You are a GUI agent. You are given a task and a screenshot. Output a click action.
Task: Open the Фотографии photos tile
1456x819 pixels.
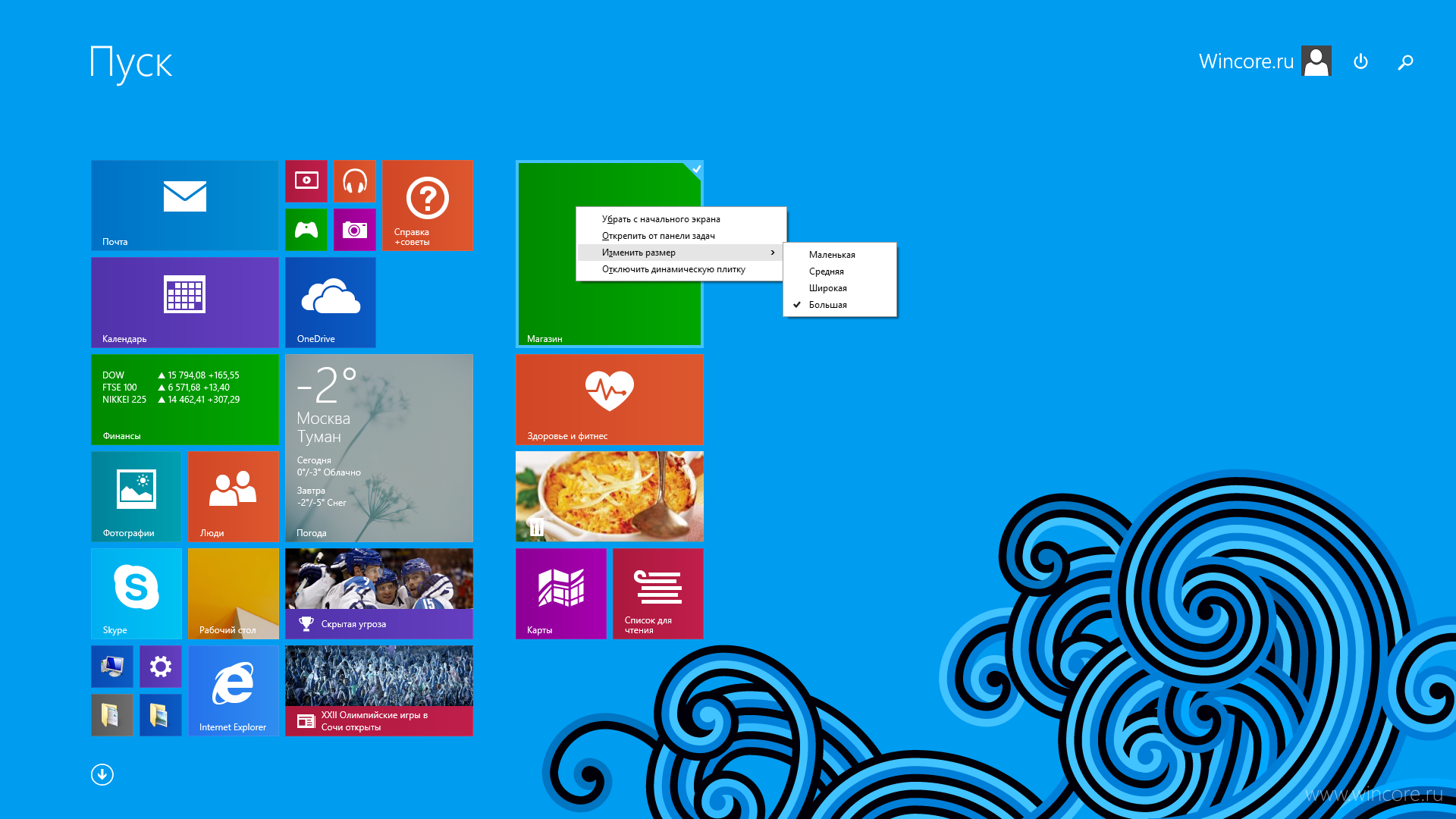coord(136,496)
